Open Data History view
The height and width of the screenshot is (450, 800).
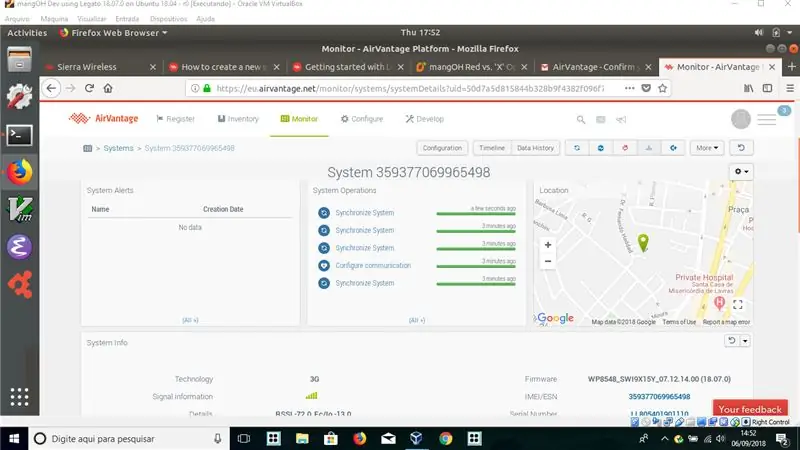point(535,148)
